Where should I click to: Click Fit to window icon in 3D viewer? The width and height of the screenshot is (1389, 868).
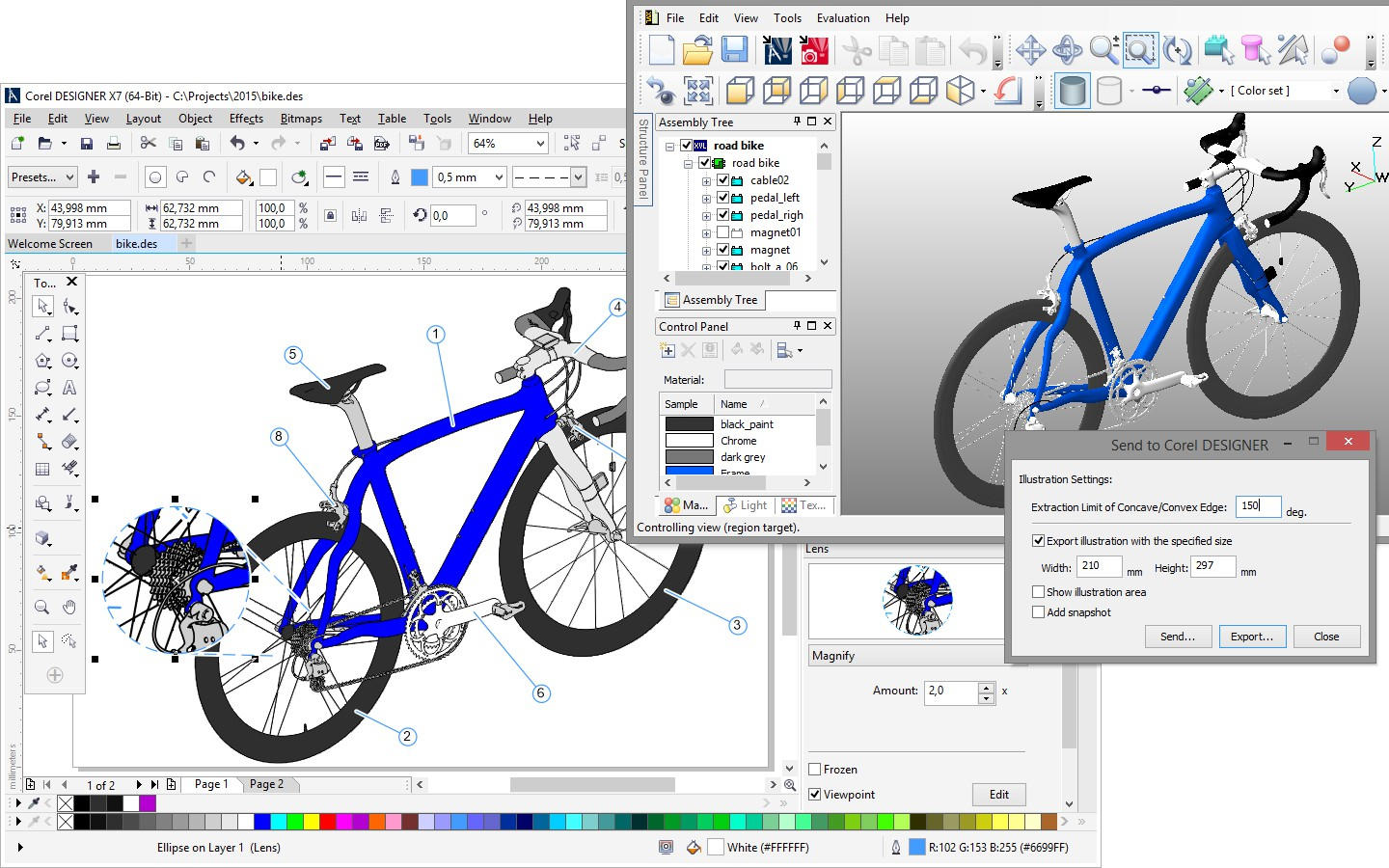coord(697,91)
